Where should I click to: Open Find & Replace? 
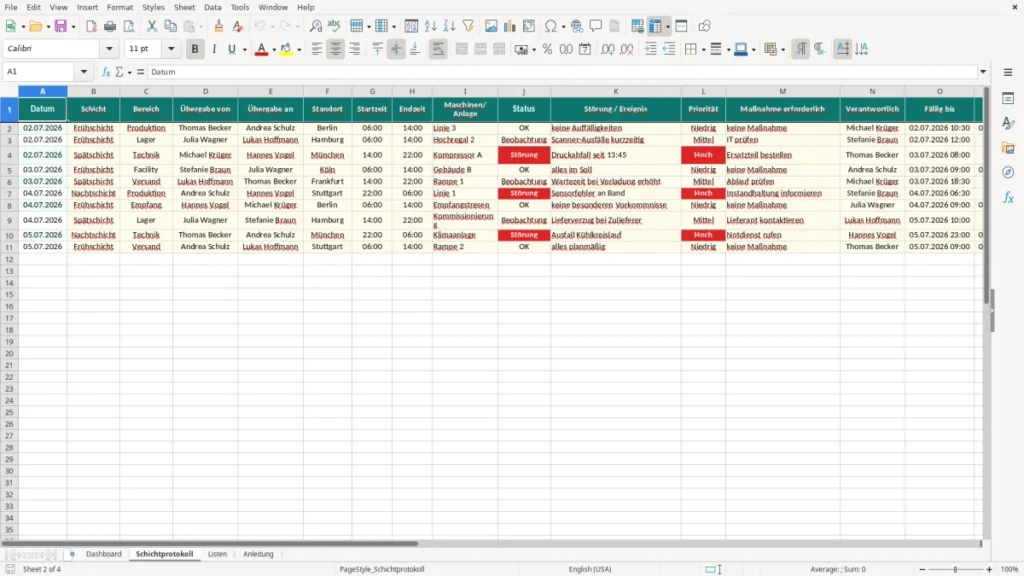(x=315, y=26)
